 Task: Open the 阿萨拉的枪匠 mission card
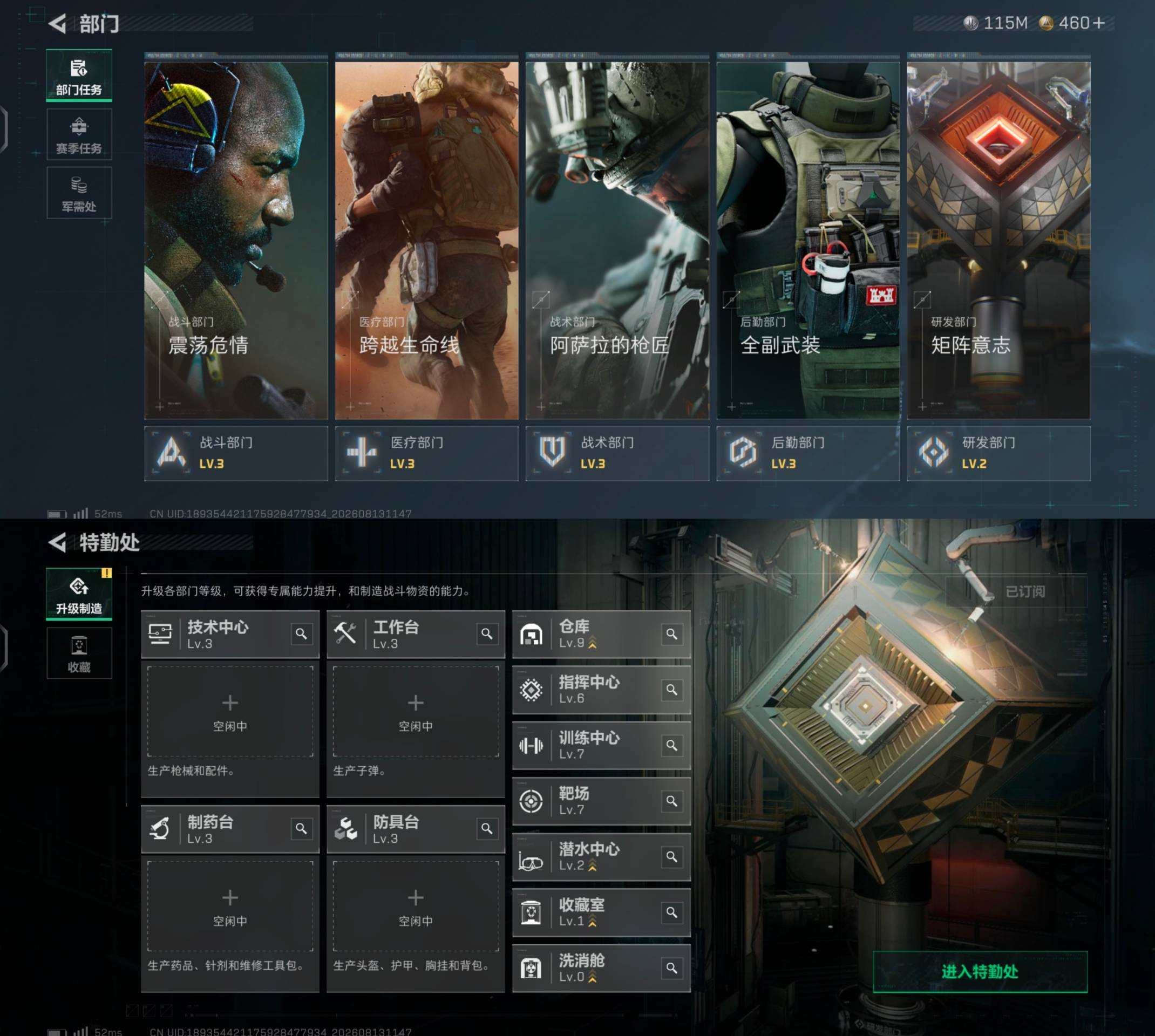point(617,240)
